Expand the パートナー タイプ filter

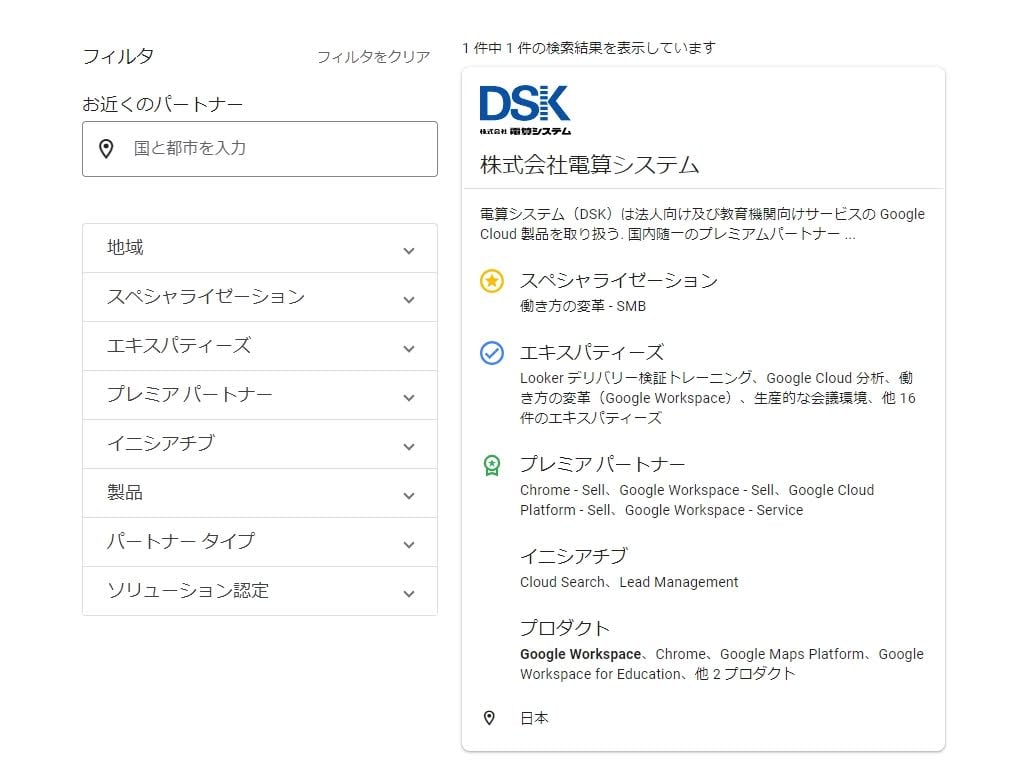260,542
